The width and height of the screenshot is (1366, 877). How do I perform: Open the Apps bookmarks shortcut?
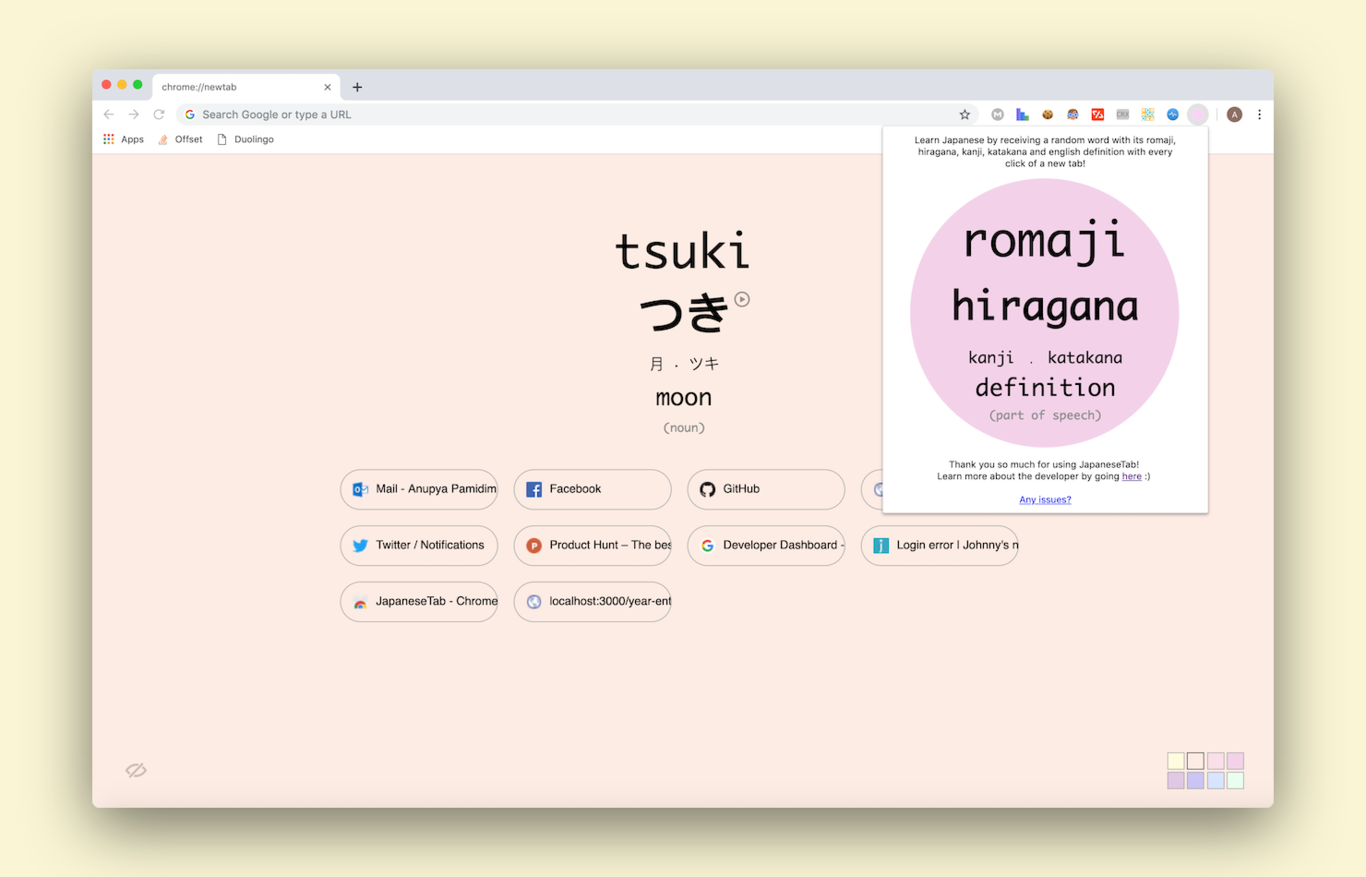point(123,140)
